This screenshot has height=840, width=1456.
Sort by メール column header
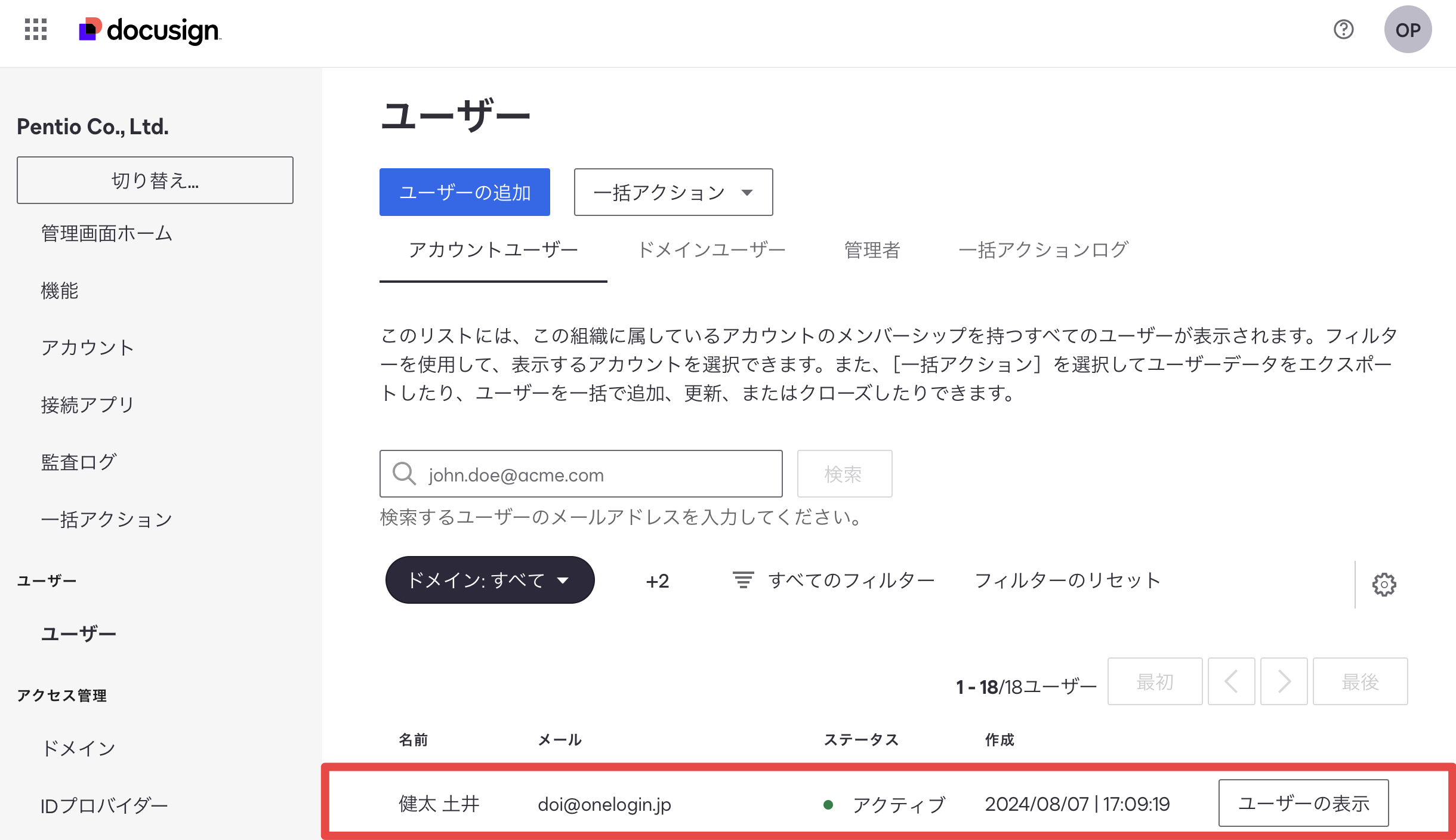[x=560, y=740]
